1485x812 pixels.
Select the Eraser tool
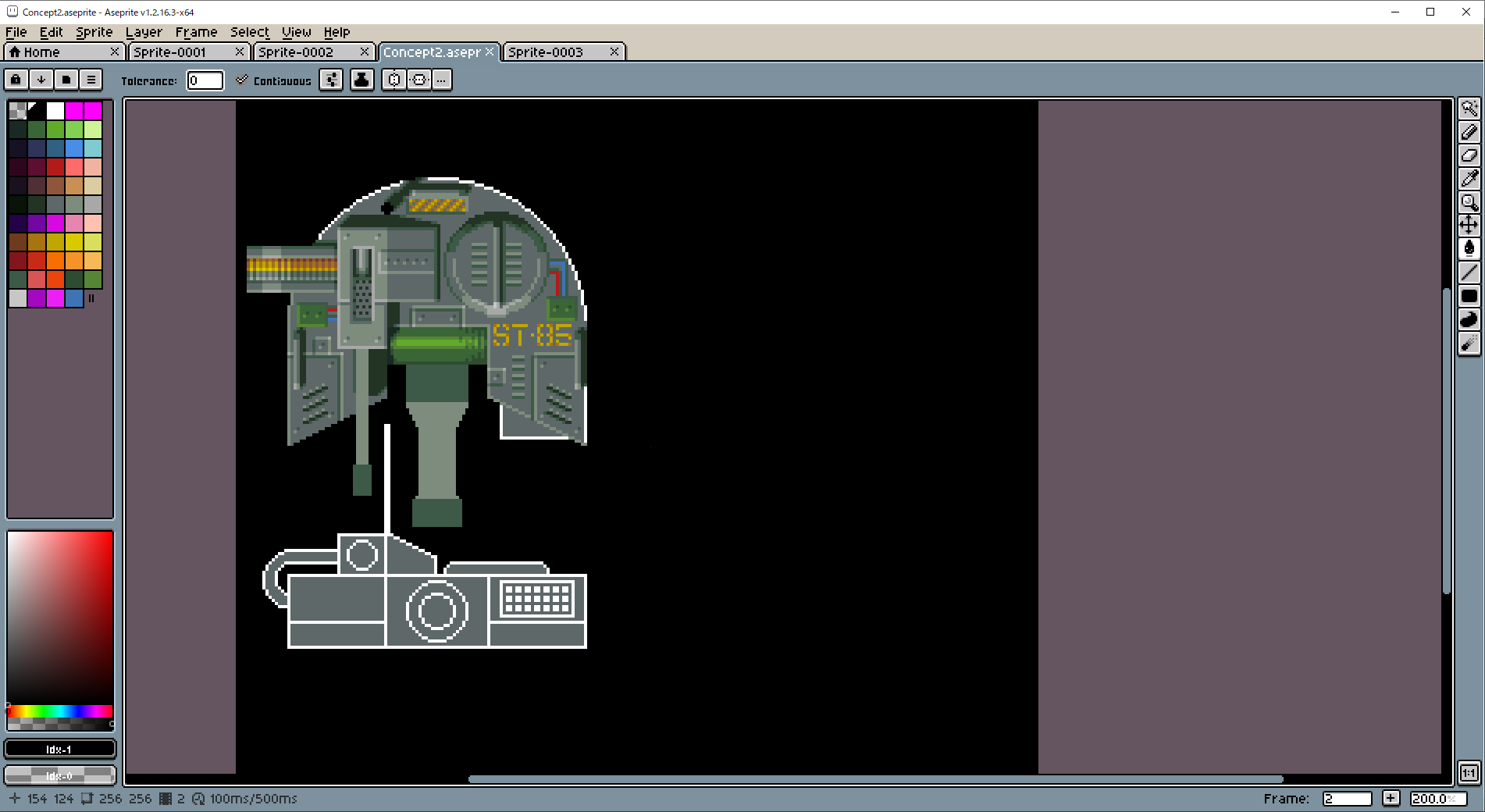click(x=1469, y=155)
